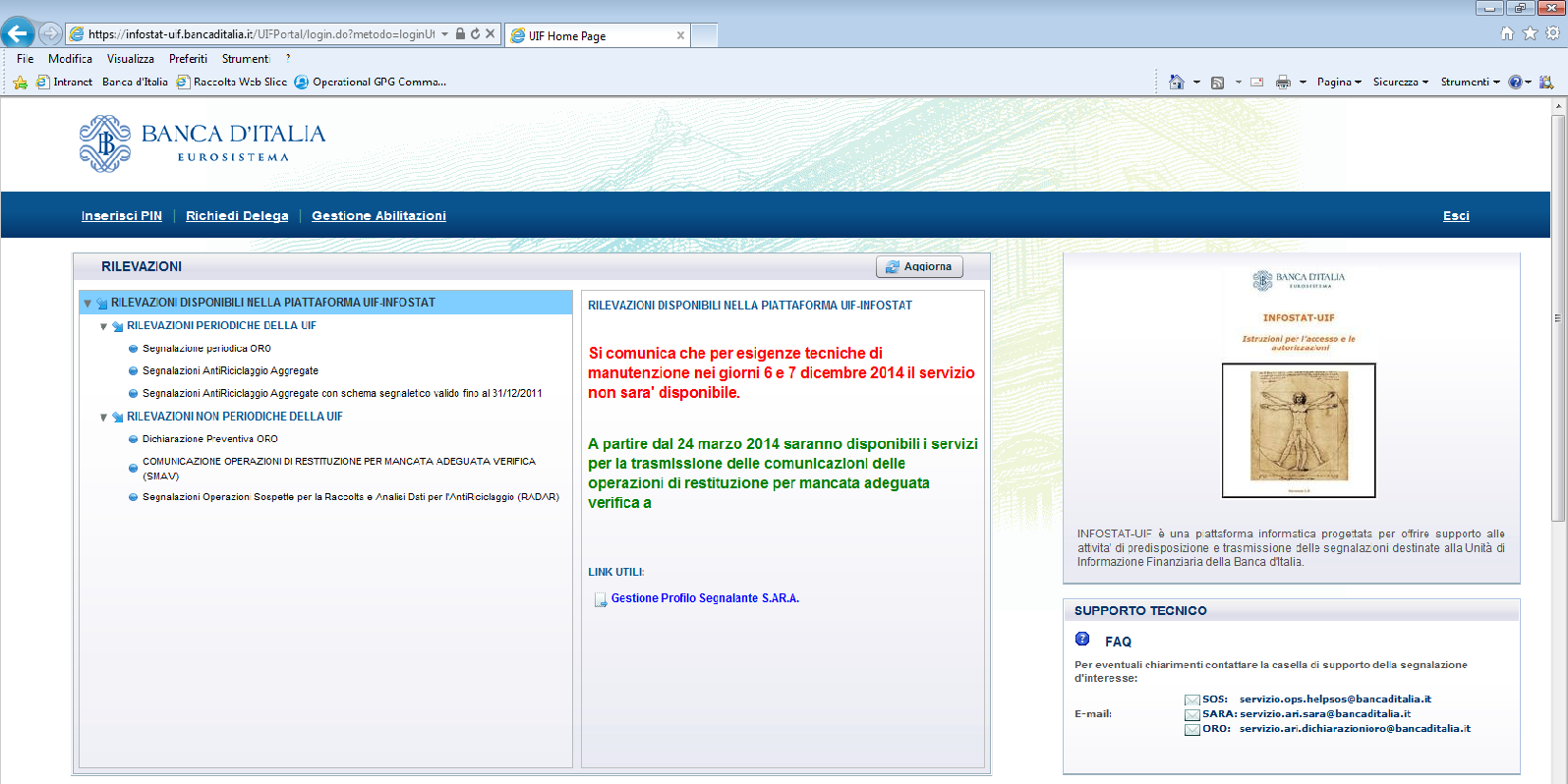Click the browser forward arrow button
The image size is (1568, 784).
coord(50,33)
